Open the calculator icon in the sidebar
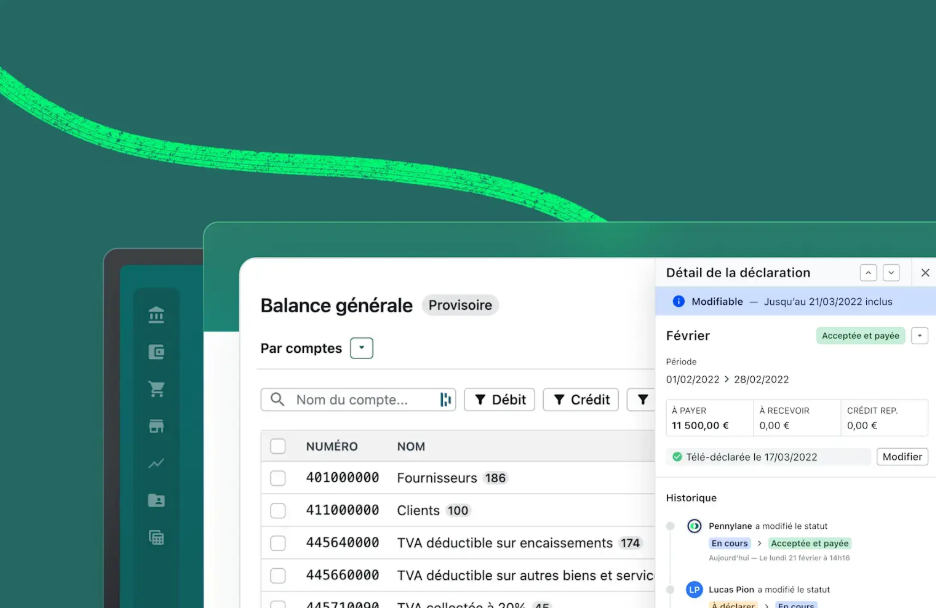The width and height of the screenshot is (936, 608). tap(156, 537)
